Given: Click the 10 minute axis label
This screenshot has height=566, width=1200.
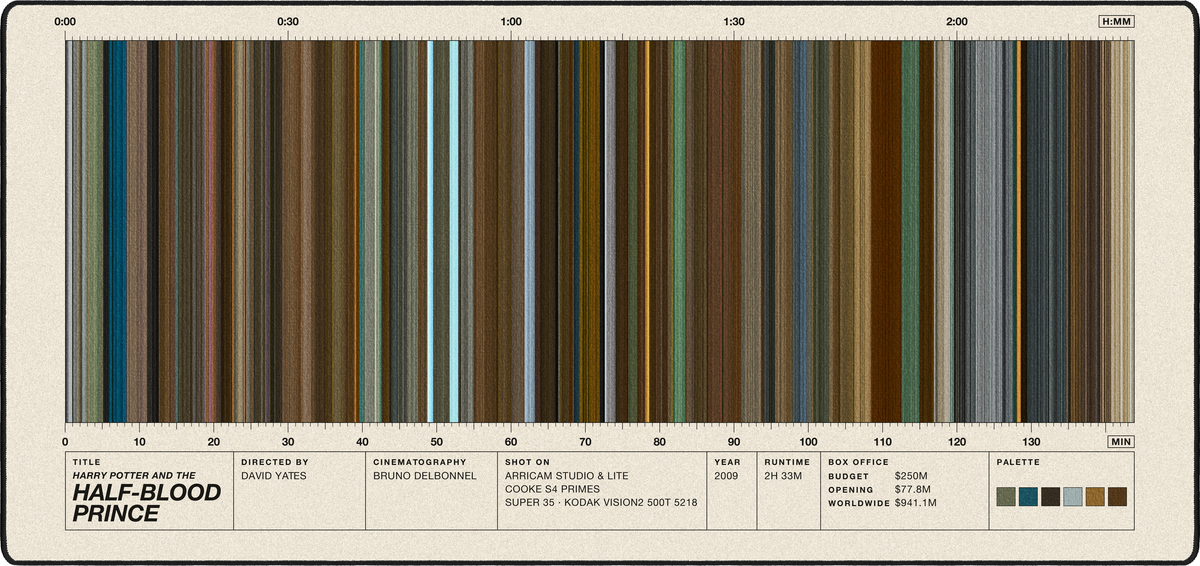Looking at the screenshot, I should (139, 441).
